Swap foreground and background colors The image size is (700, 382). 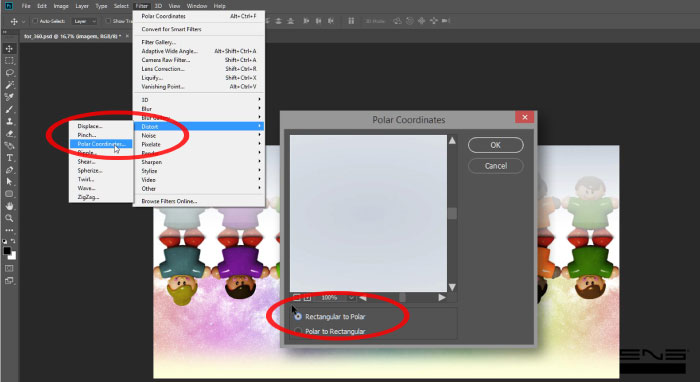coord(13,241)
